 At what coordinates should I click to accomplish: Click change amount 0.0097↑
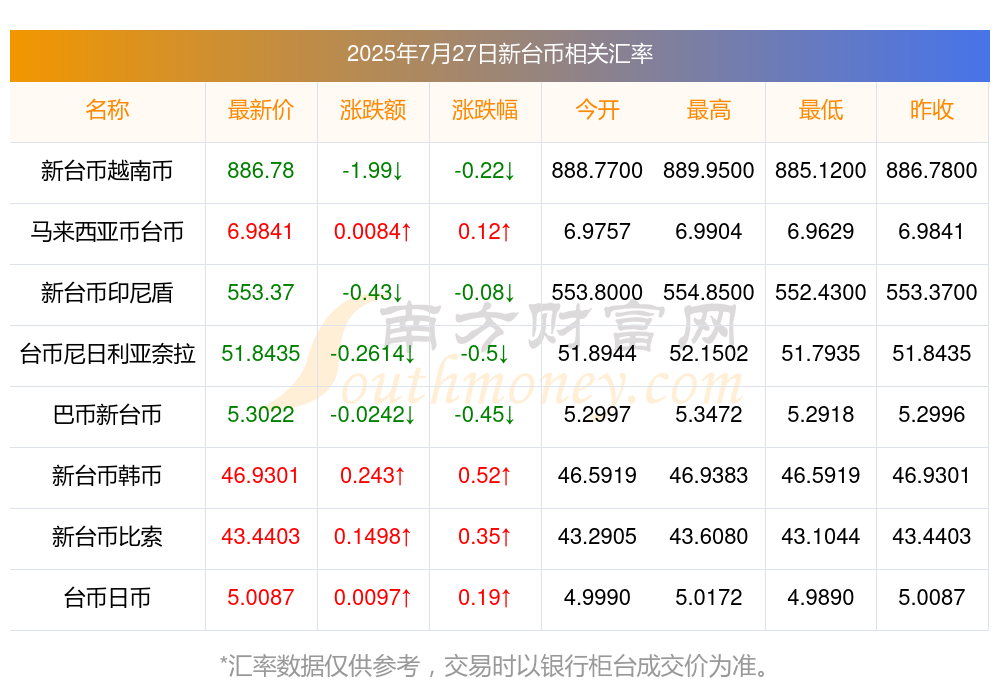(372, 598)
